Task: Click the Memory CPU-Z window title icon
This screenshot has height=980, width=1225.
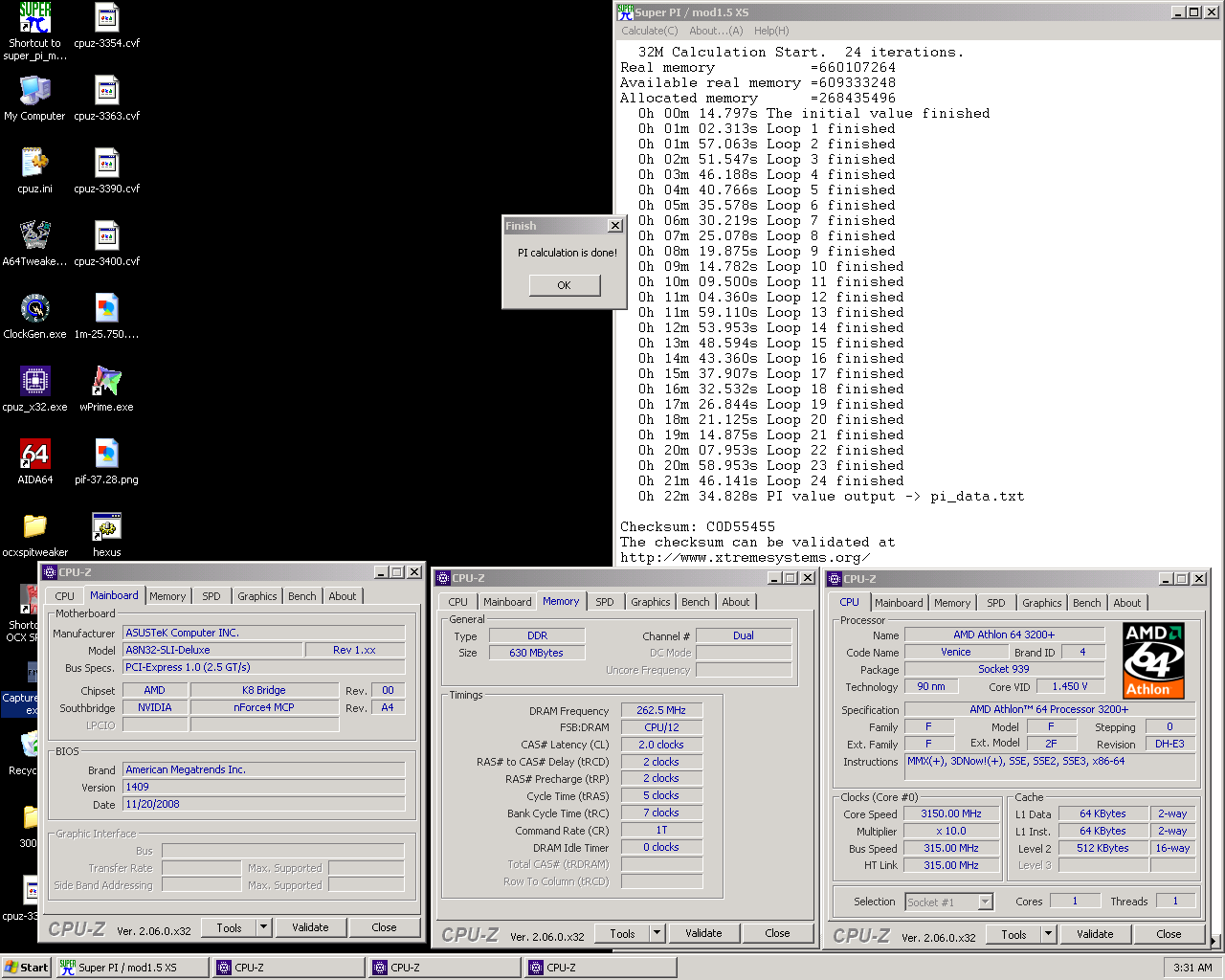Action: pyautogui.click(x=443, y=578)
